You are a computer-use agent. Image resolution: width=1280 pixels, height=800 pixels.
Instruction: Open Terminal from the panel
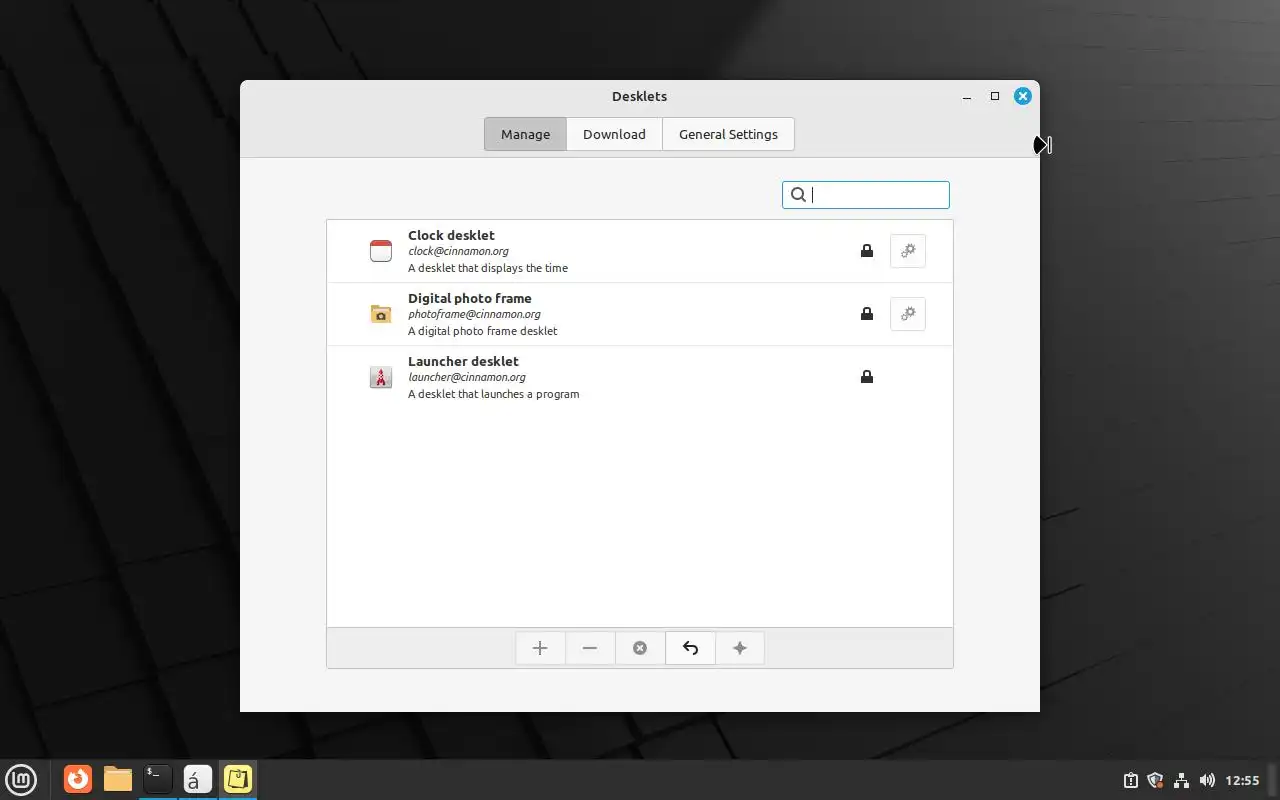pyautogui.click(x=158, y=779)
